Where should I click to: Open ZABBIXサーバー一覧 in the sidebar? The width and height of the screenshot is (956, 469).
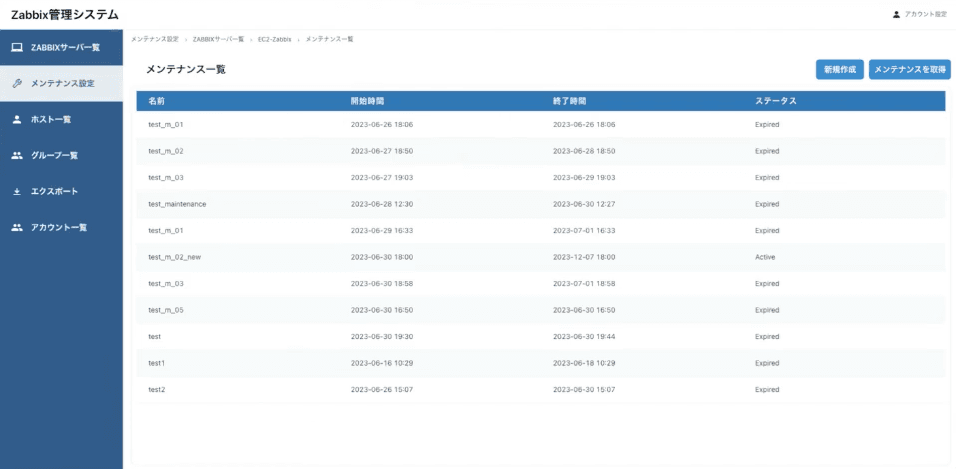coord(61,48)
